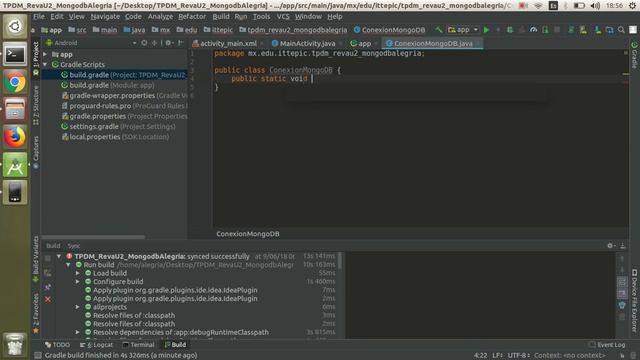
Task: Click the Build output vertical scrollbar
Action: pyautogui.click(x=340, y=260)
